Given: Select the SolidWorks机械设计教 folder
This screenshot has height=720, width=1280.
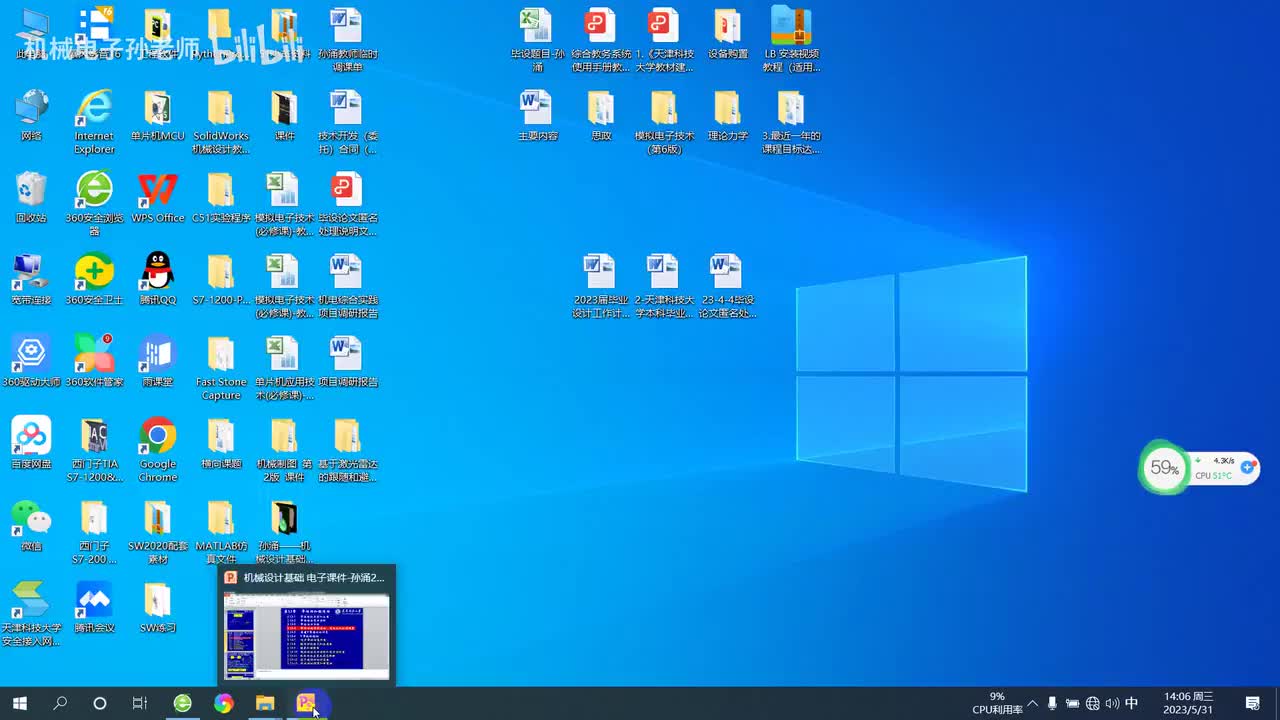Looking at the screenshot, I should point(221,122).
